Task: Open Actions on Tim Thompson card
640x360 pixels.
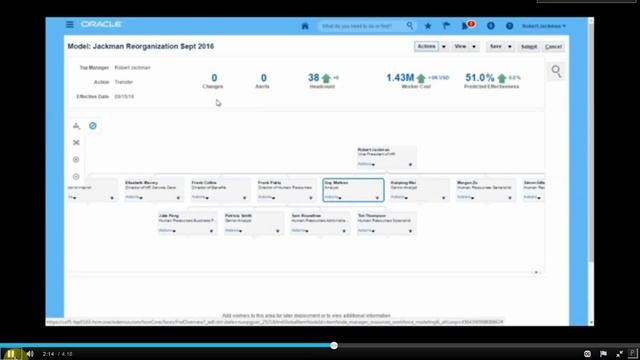Action: (366, 231)
